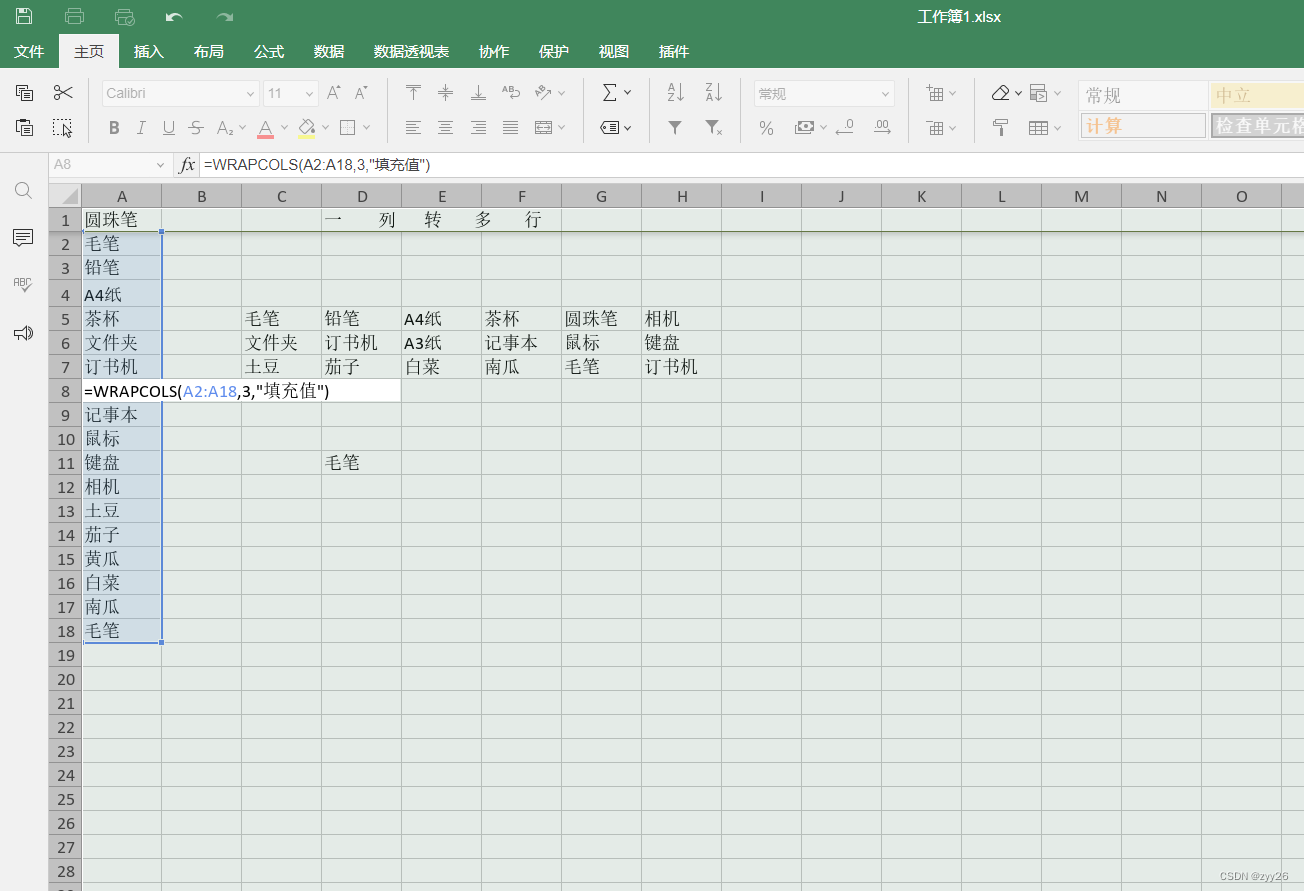Apply yellow fill color

click(307, 128)
